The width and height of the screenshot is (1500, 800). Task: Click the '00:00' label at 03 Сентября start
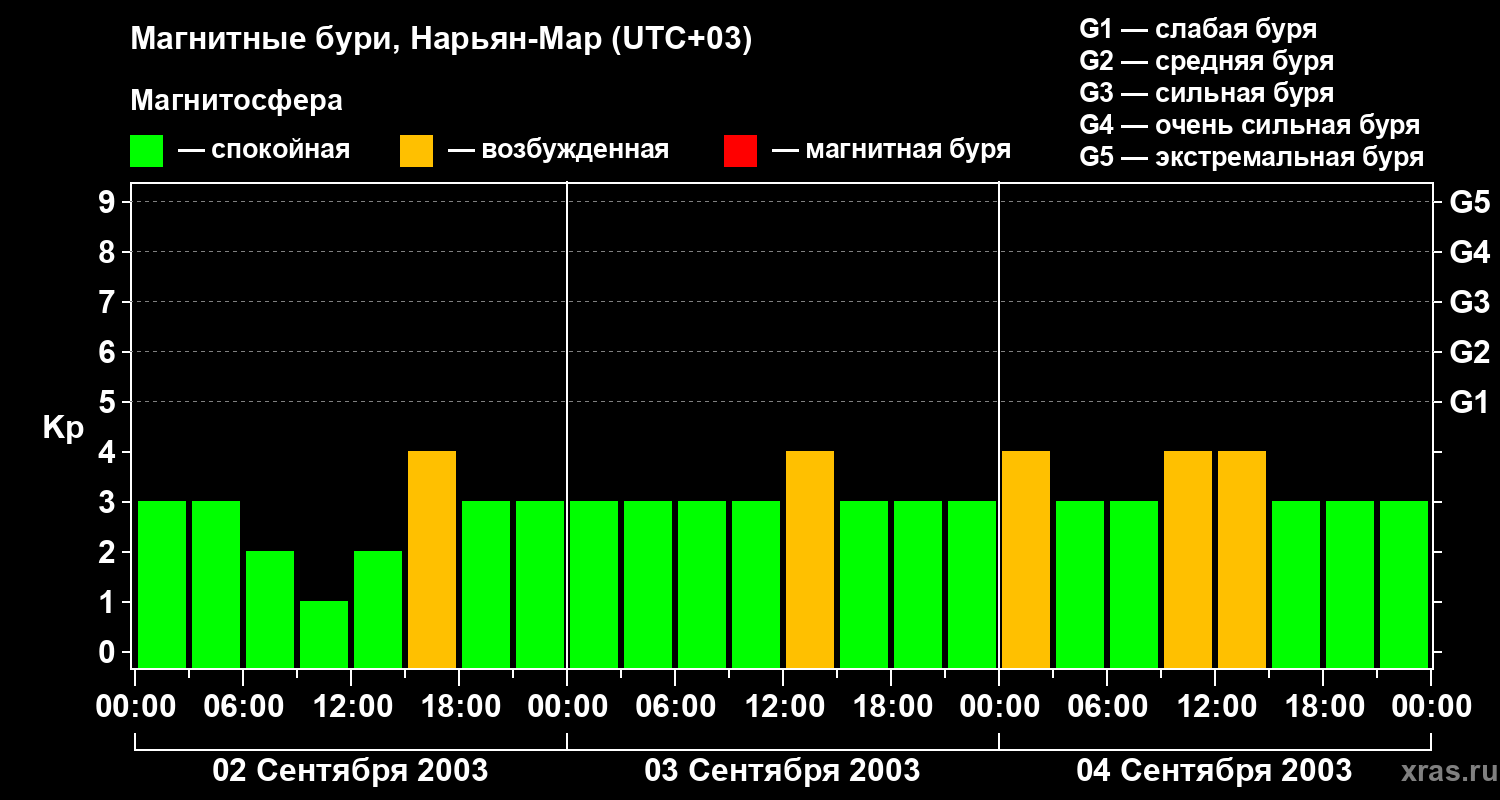(567, 707)
